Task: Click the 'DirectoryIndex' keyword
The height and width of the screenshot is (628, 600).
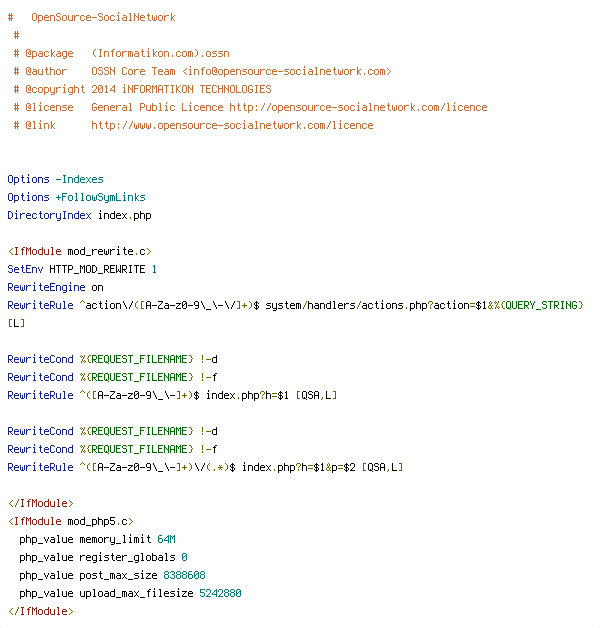Action: 49,215
